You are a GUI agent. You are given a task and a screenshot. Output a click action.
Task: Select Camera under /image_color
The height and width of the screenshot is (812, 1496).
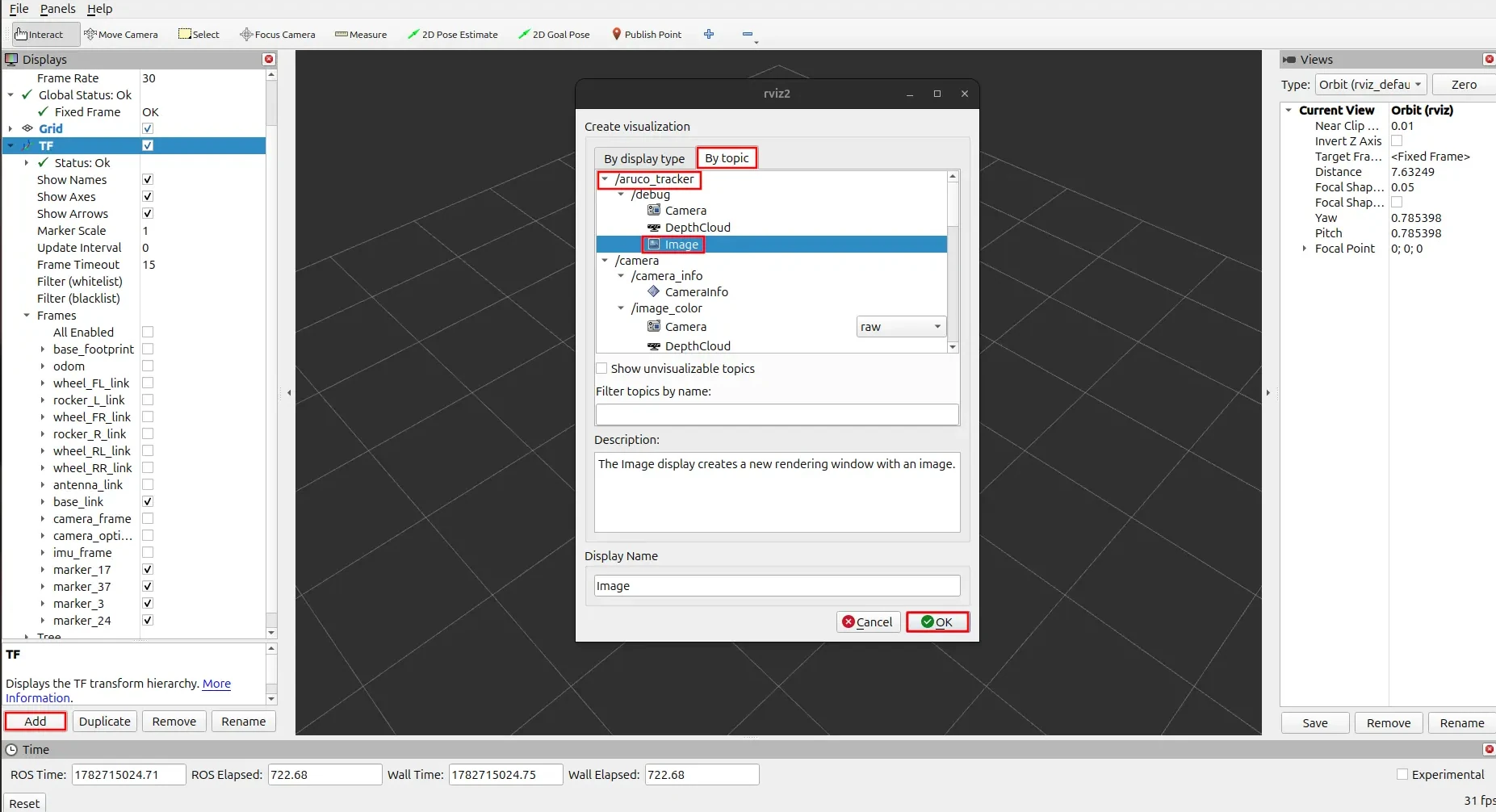pyautogui.click(x=685, y=327)
